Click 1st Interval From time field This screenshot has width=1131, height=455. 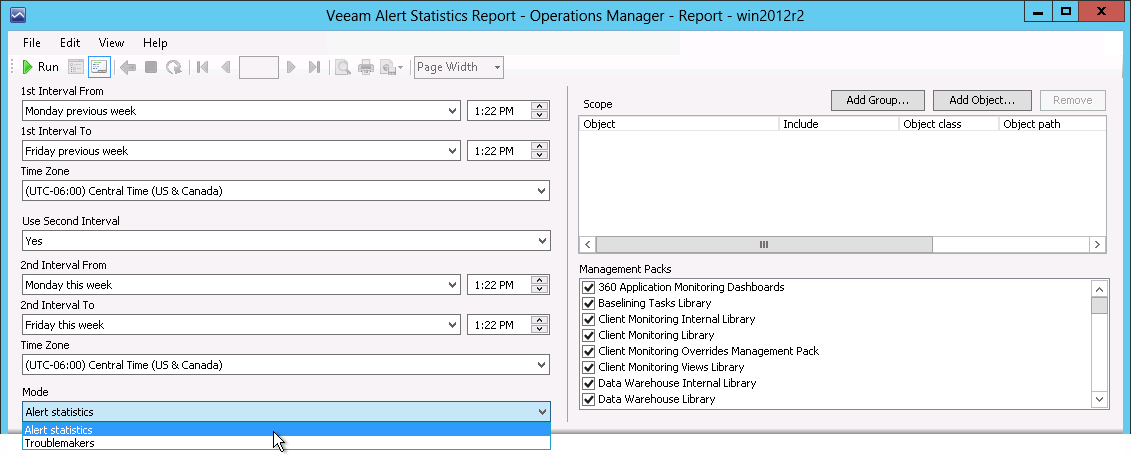point(498,111)
